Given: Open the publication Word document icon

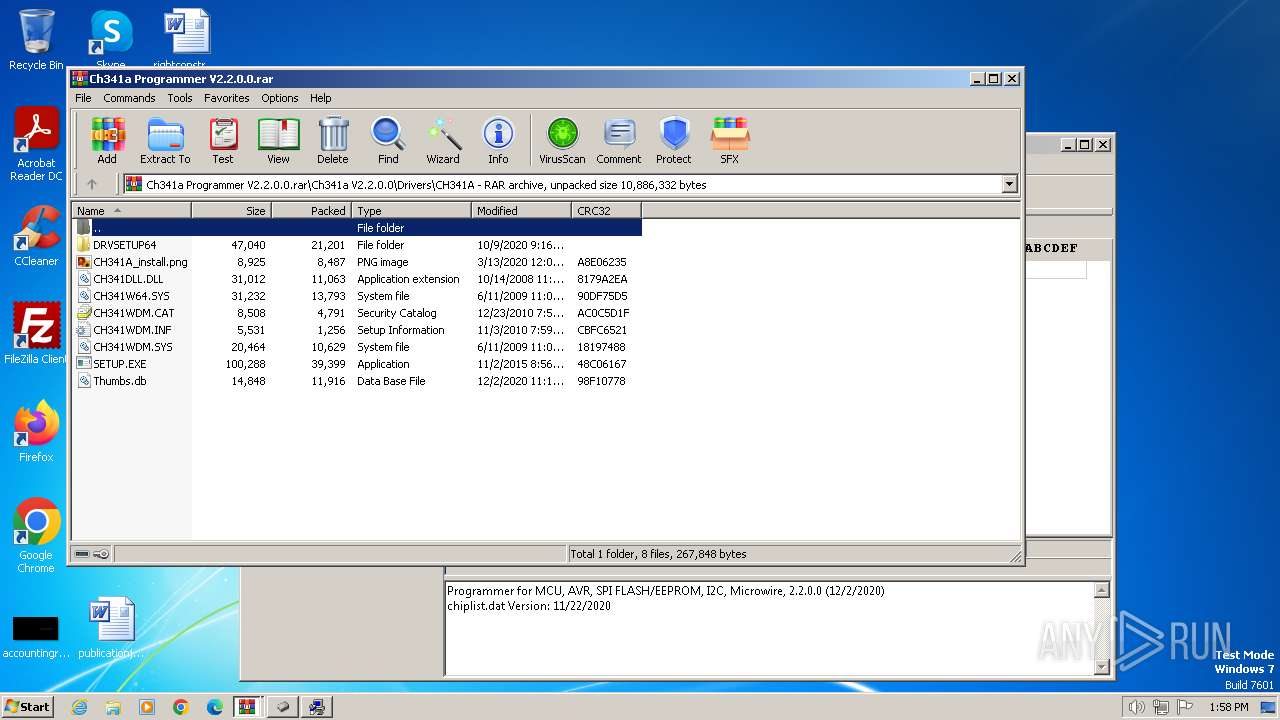Looking at the screenshot, I should click(x=110, y=628).
